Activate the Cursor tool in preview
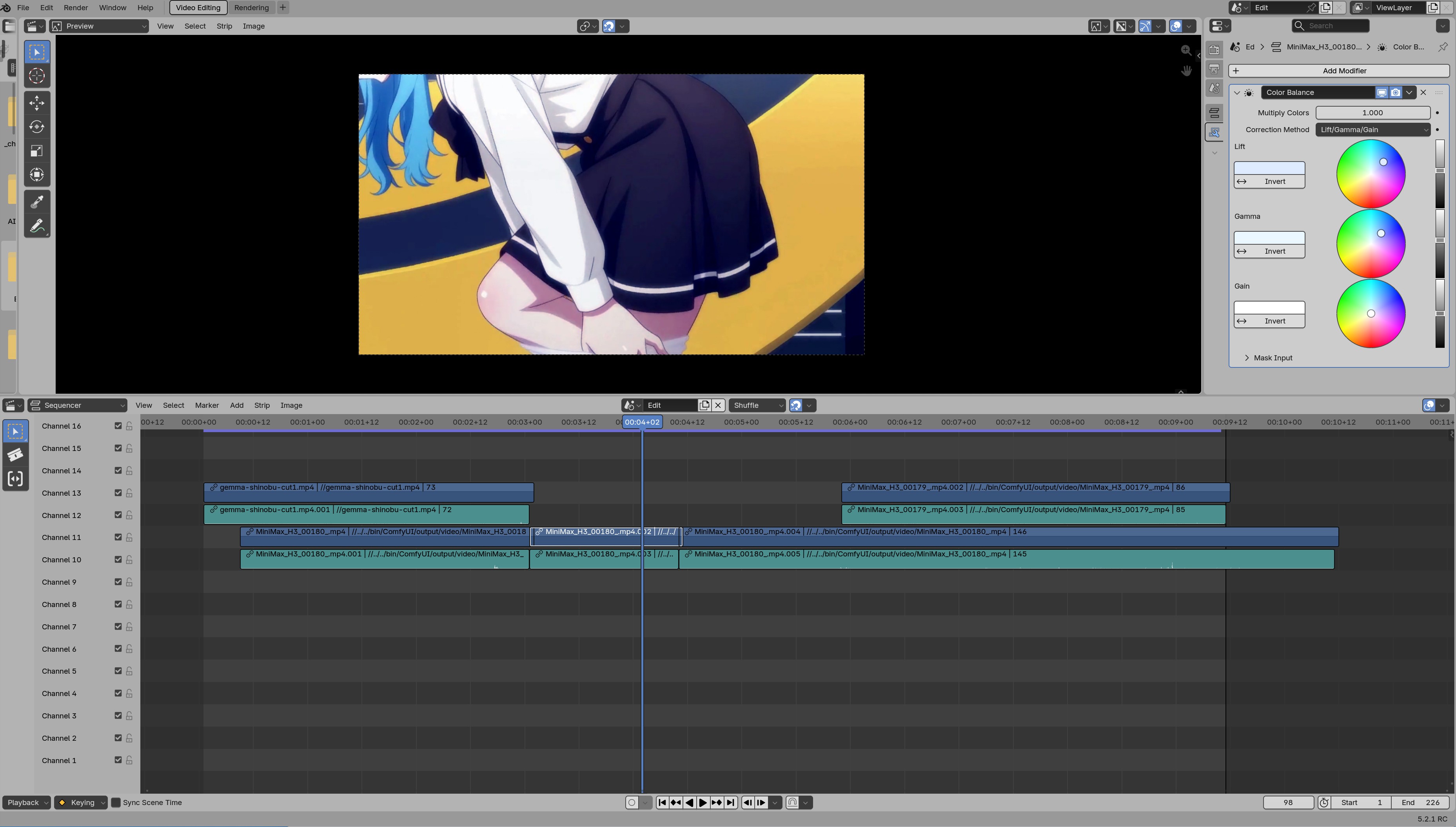The height and width of the screenshot is (827, 1456). pyautogui.click(x=37, y=76)
